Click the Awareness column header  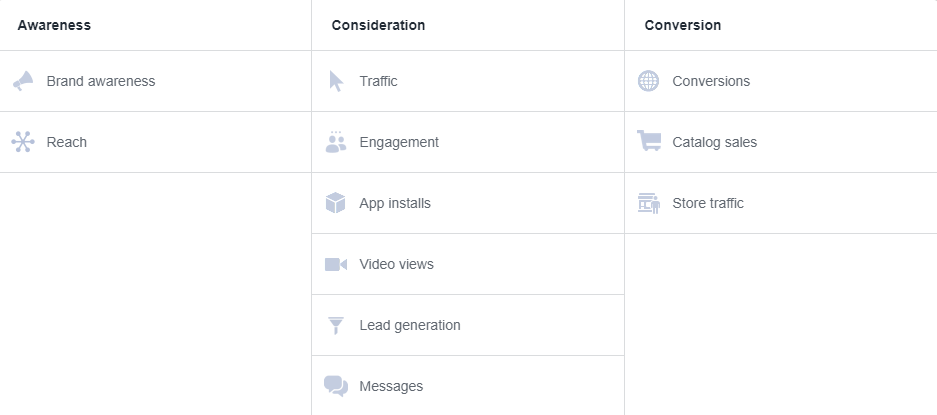54,25
